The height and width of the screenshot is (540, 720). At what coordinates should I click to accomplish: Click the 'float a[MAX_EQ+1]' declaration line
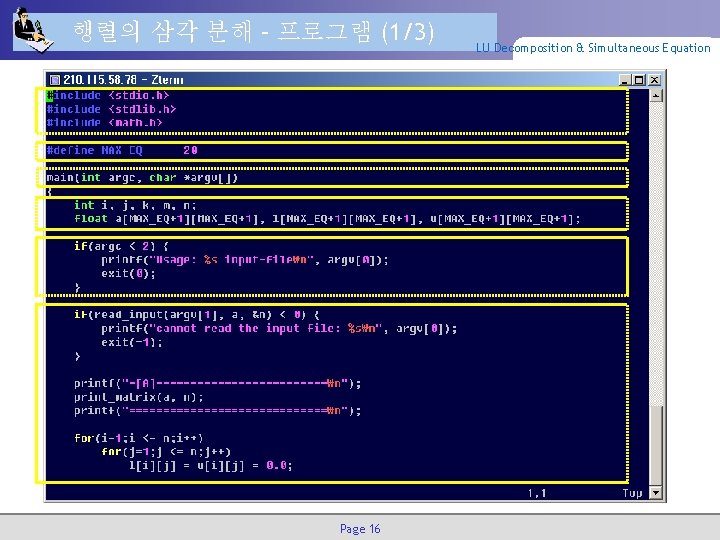(x=327, y=219)
